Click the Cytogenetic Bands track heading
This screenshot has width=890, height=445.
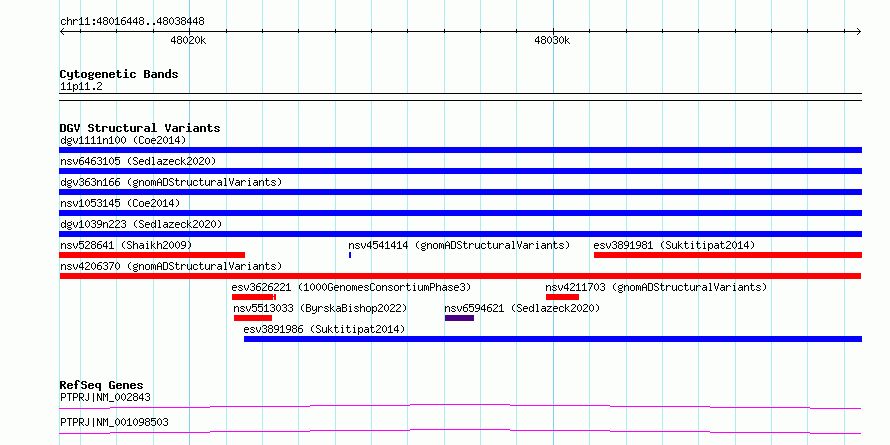pos(119,74)
